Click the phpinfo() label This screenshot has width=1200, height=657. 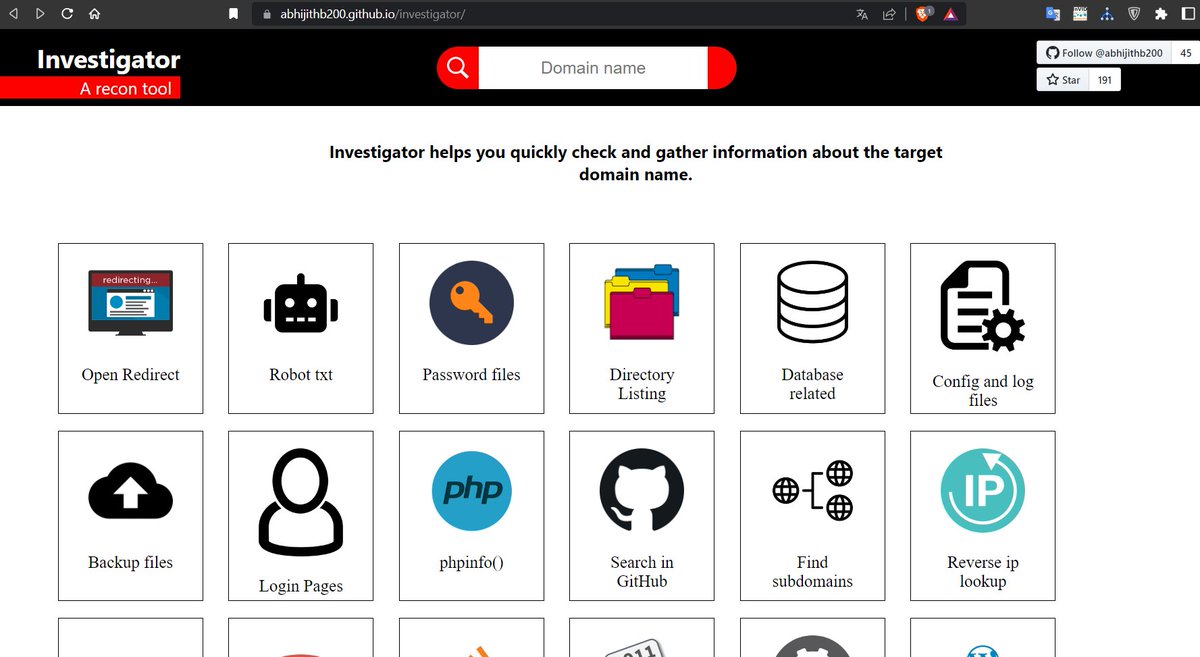[471, 563]
